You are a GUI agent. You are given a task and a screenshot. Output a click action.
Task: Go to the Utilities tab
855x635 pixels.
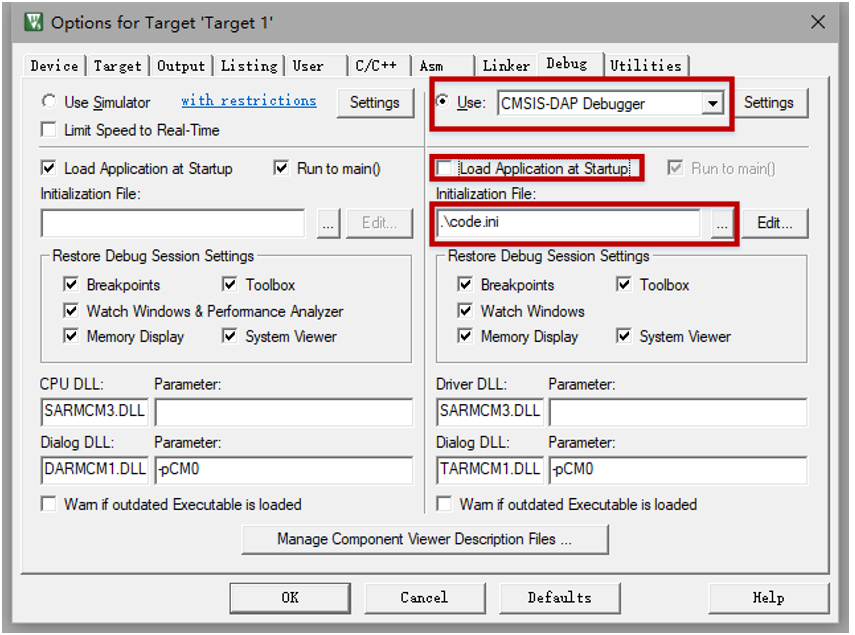pos(645,66)
